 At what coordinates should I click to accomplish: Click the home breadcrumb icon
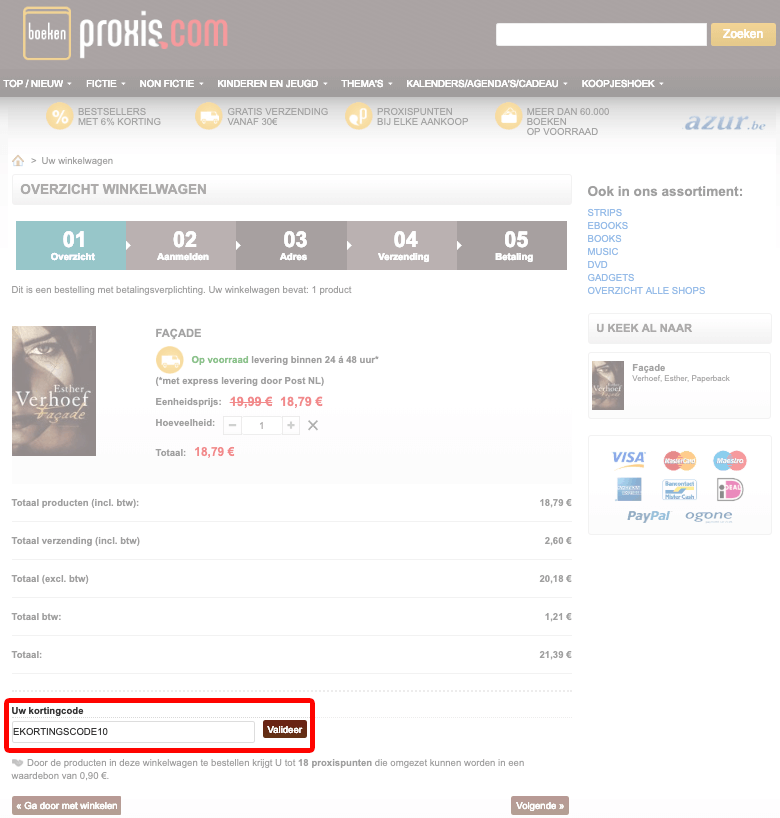tap(18, 160)
